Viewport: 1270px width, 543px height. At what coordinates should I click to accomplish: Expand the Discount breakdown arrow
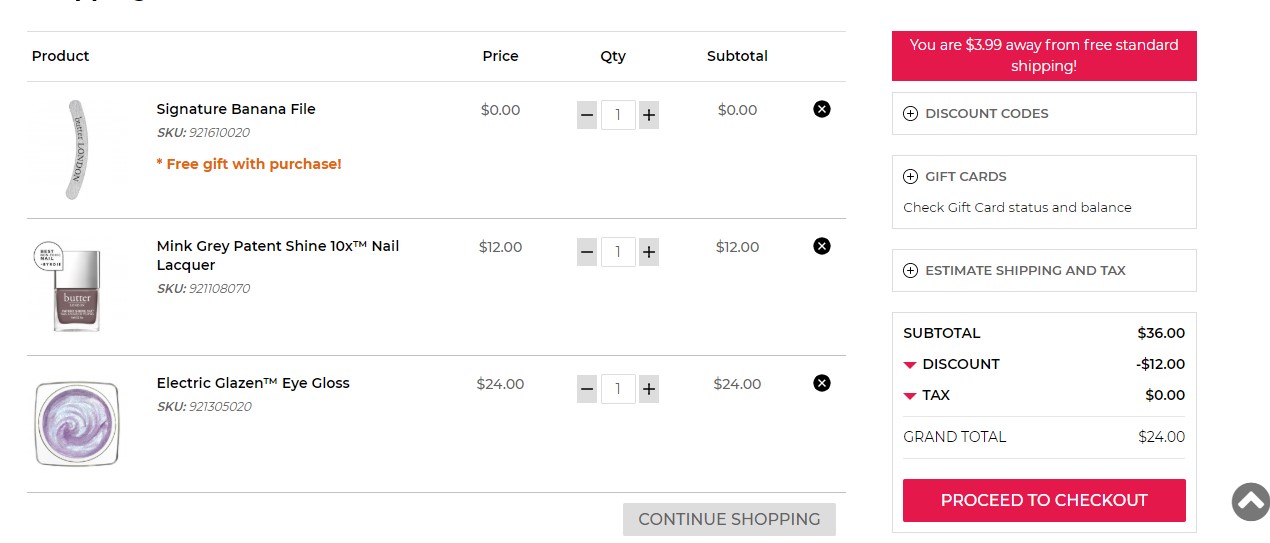tap(910, 365)
